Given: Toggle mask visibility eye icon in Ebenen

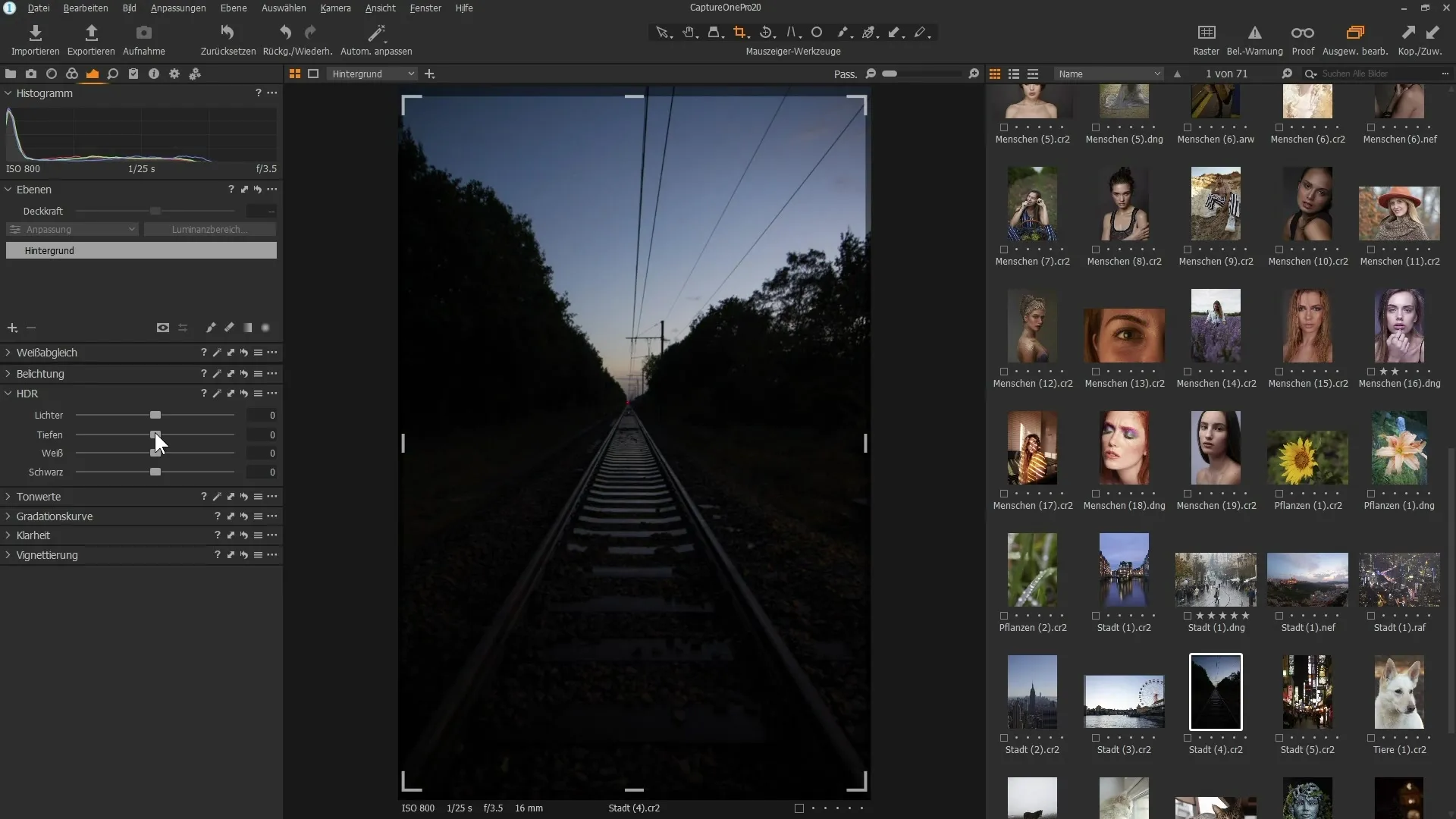Looking at the screenshot, I should coord(163,328).
